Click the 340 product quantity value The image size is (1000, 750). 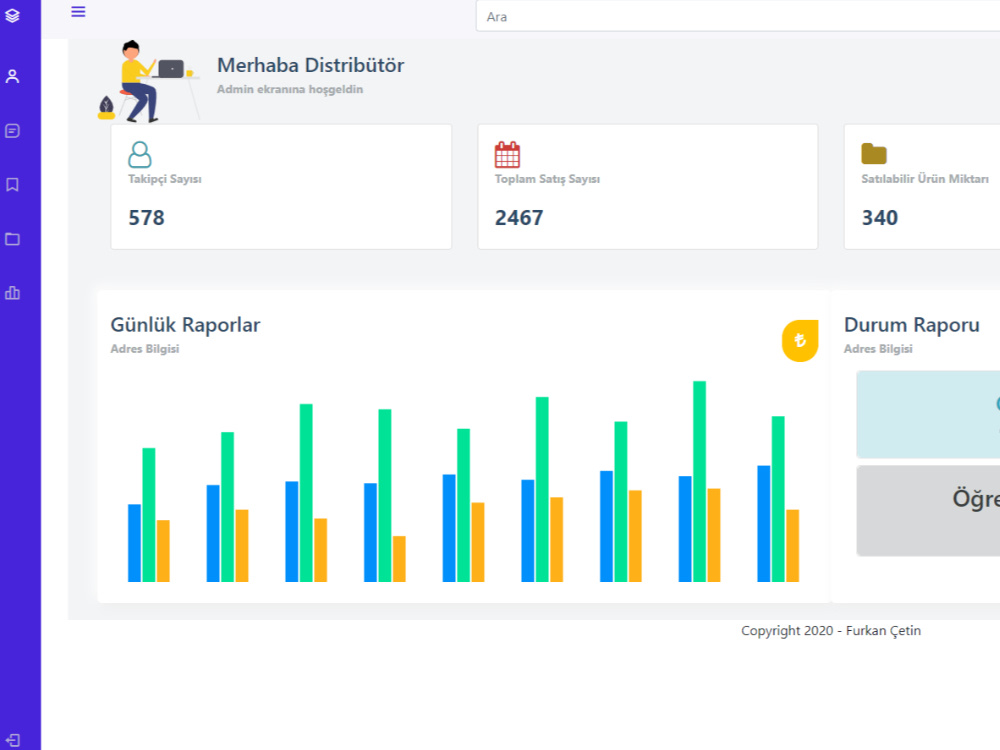879,218
